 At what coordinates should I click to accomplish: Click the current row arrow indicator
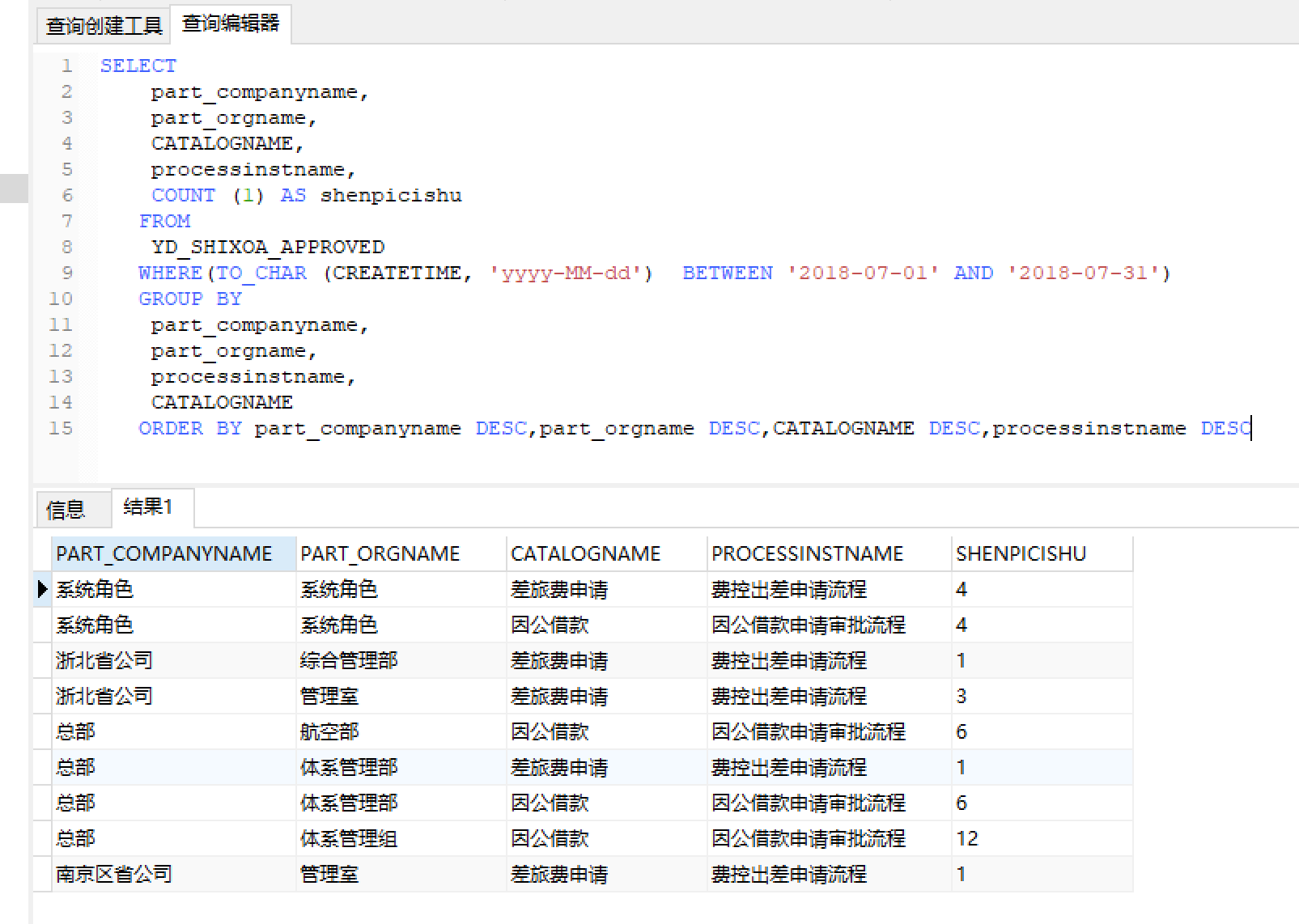(x=42, y=589)
